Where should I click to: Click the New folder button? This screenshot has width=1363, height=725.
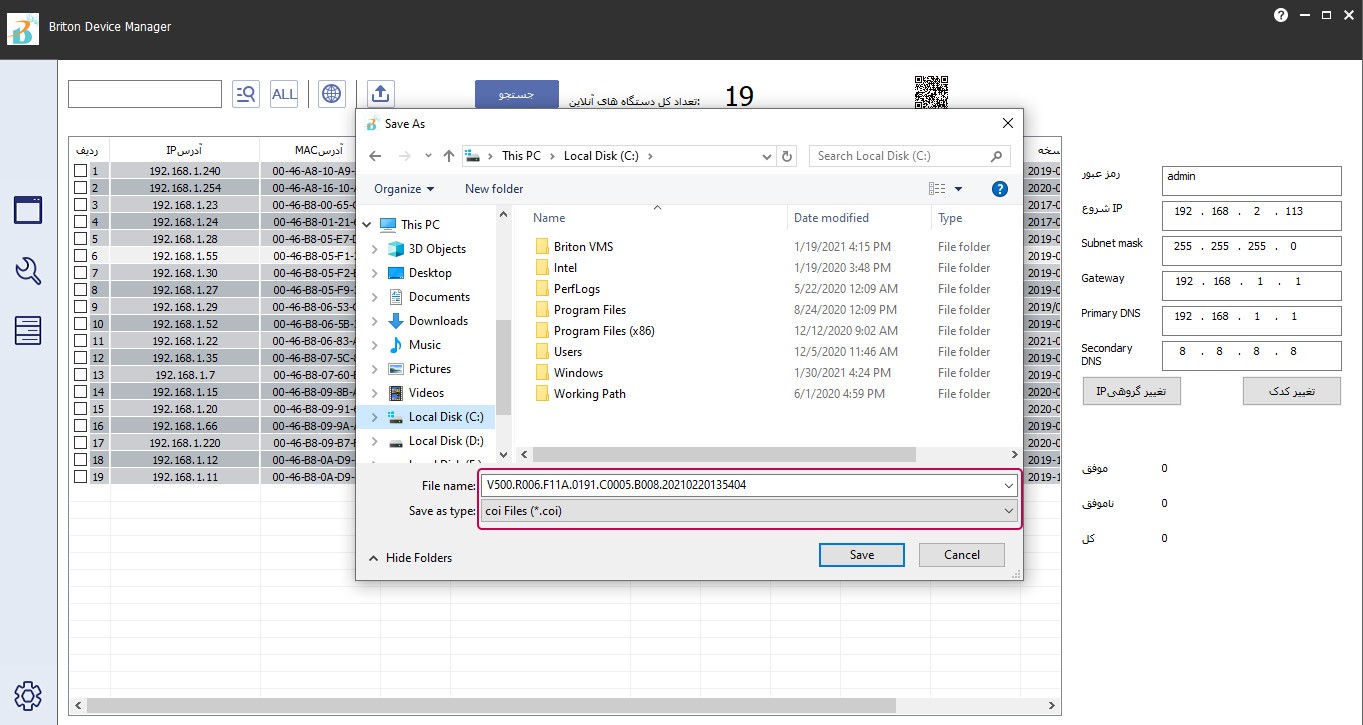coord(494,189)
